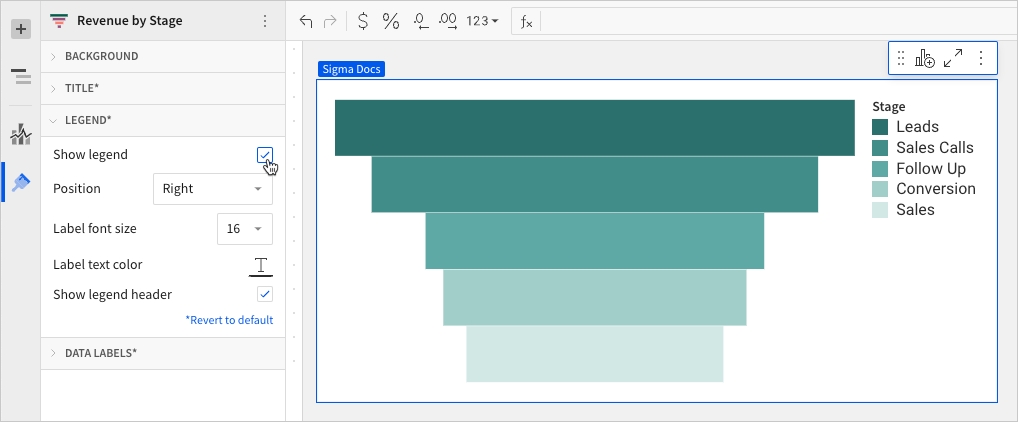This screenshot has width=1018, height=422.
Task: Click the Revert to default link
Action: [229, 320]
